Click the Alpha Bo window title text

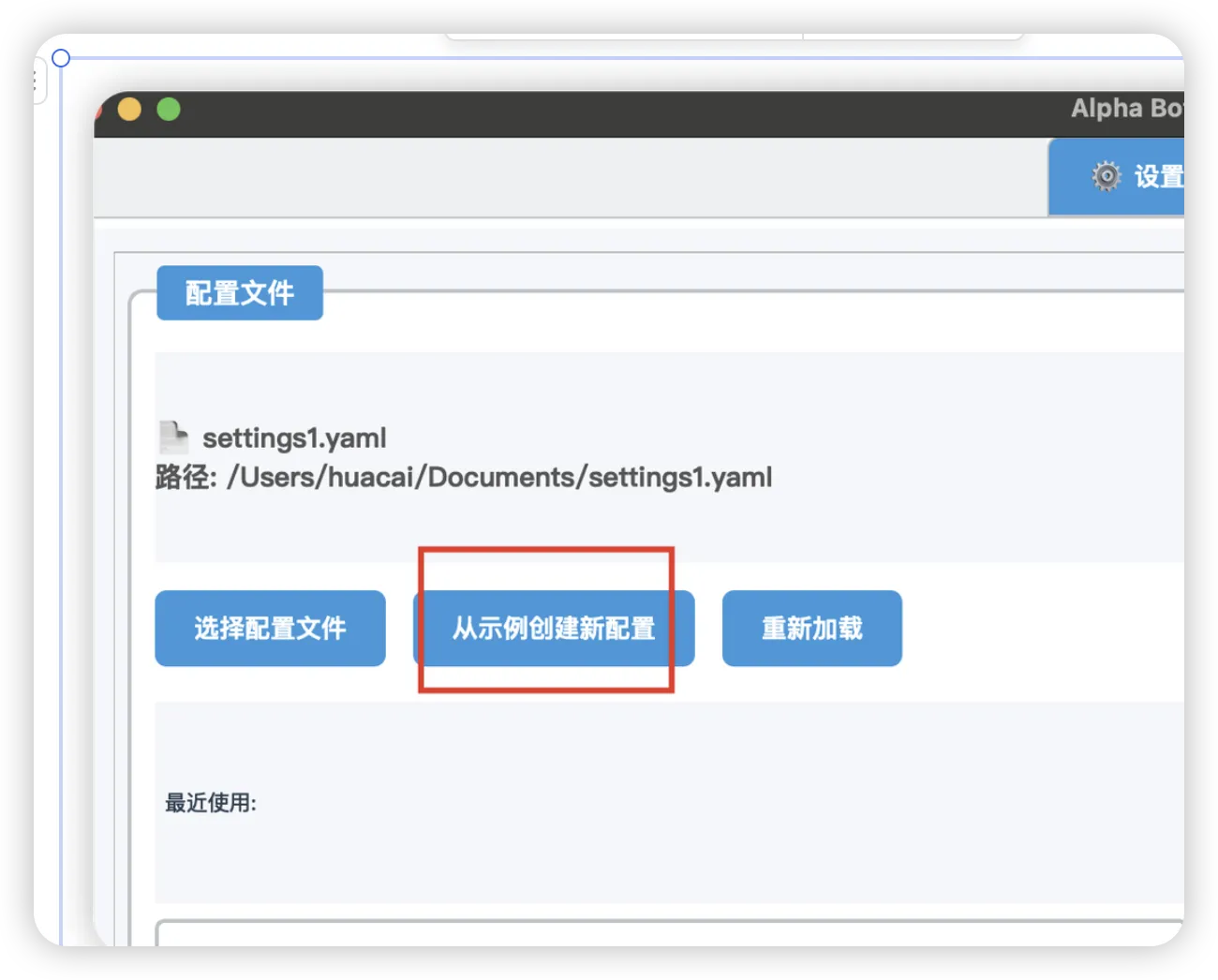click(1126, 109)
